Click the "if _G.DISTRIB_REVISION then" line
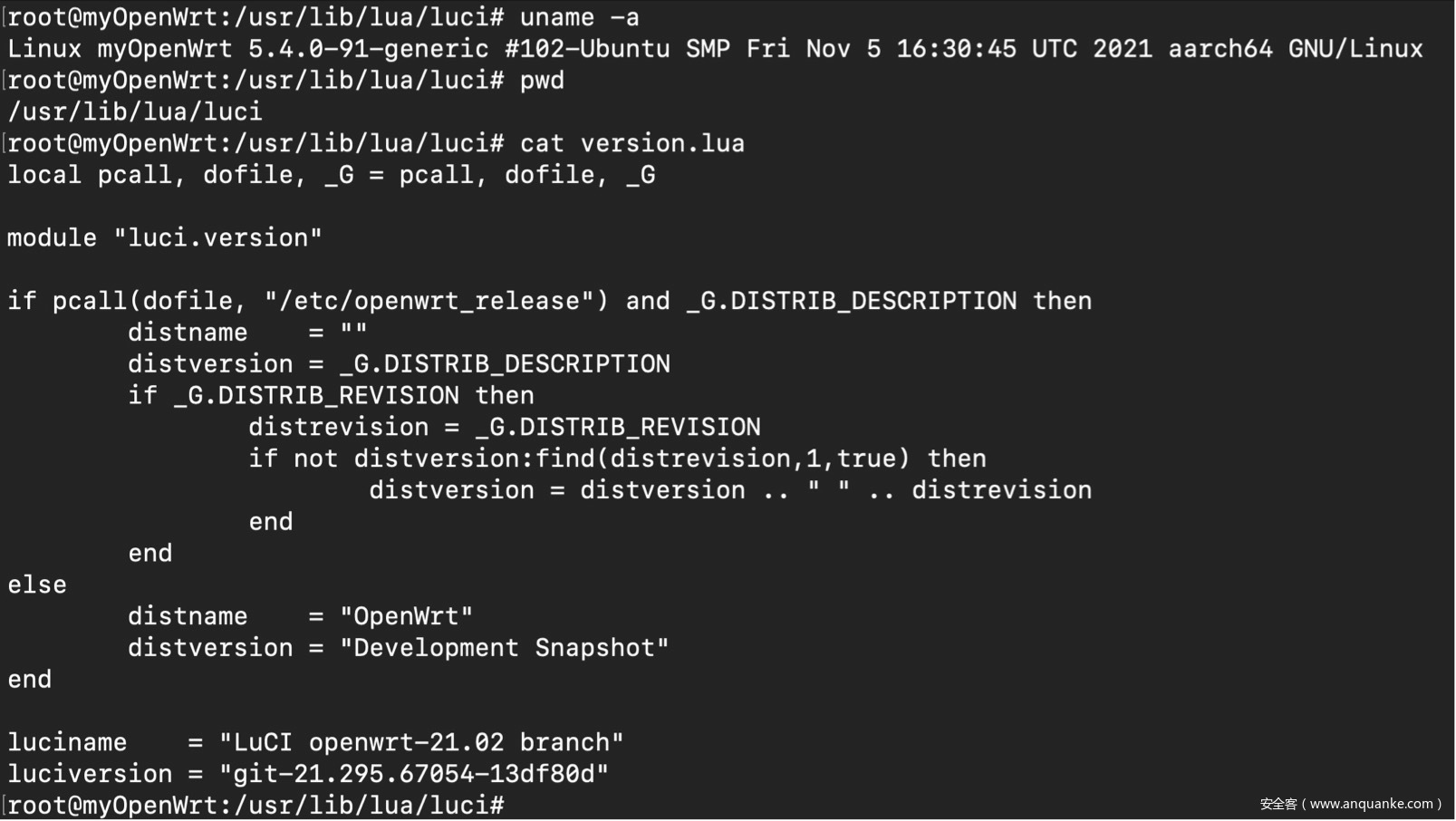 331,396
